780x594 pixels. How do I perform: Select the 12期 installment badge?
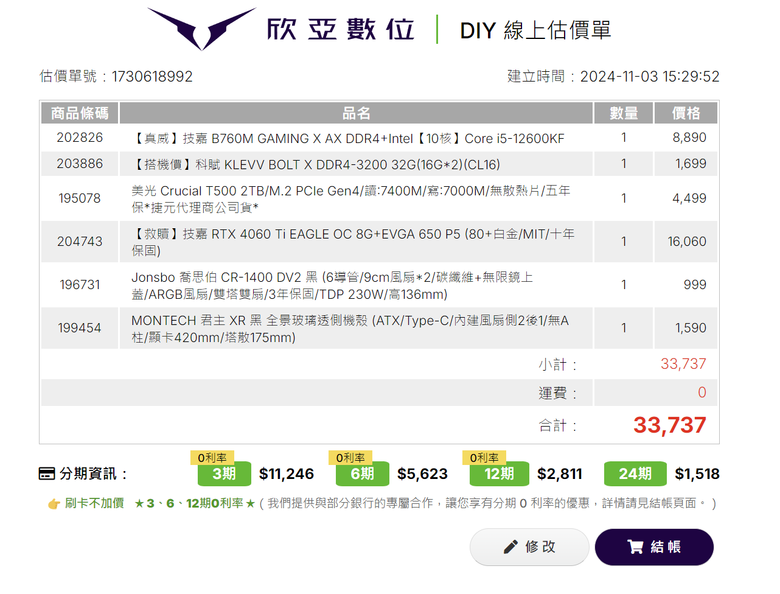point(499,474)
